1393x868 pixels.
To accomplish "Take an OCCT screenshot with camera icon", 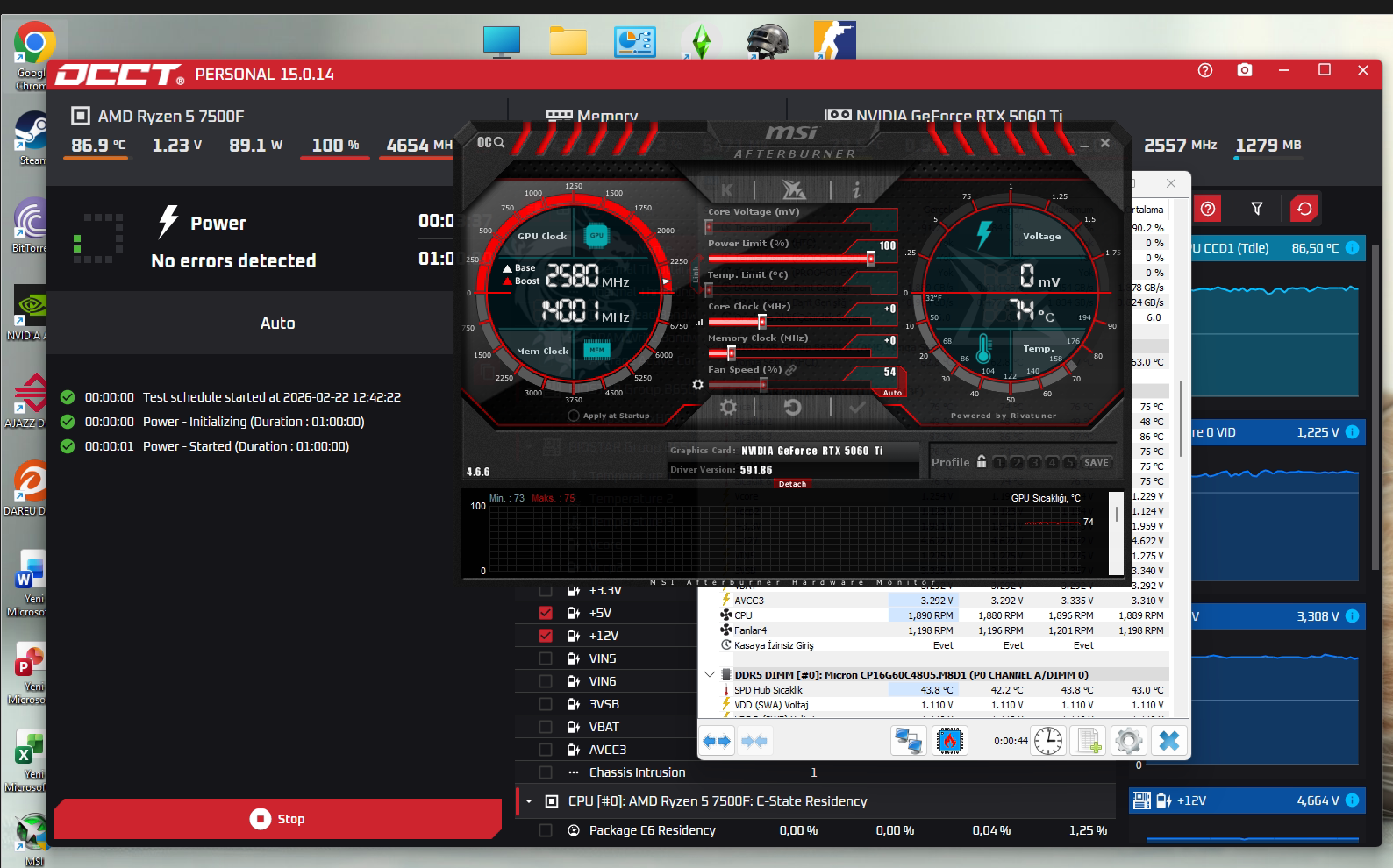I will (x=1245, y=70).
